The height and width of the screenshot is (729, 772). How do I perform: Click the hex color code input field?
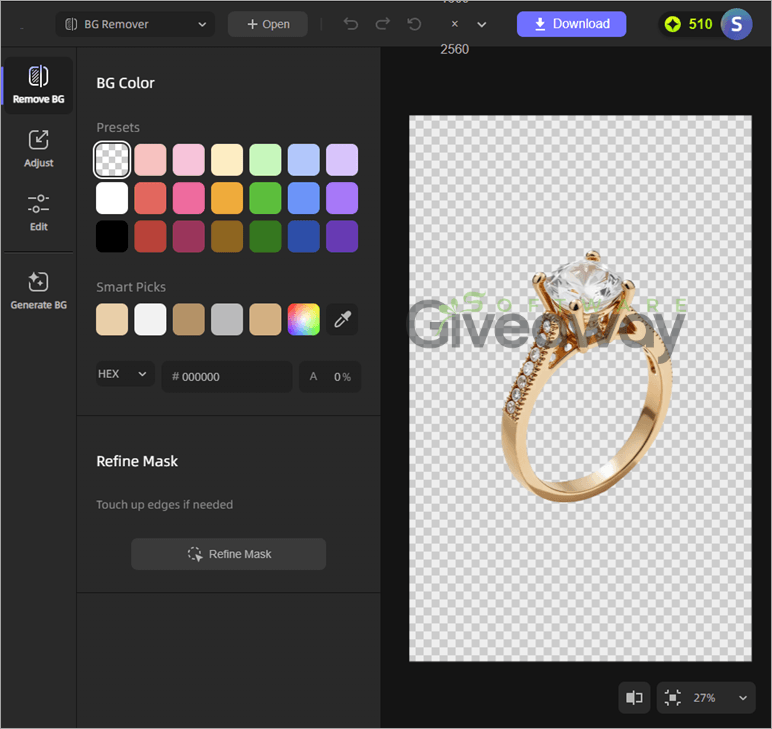(x=227, y=377)
